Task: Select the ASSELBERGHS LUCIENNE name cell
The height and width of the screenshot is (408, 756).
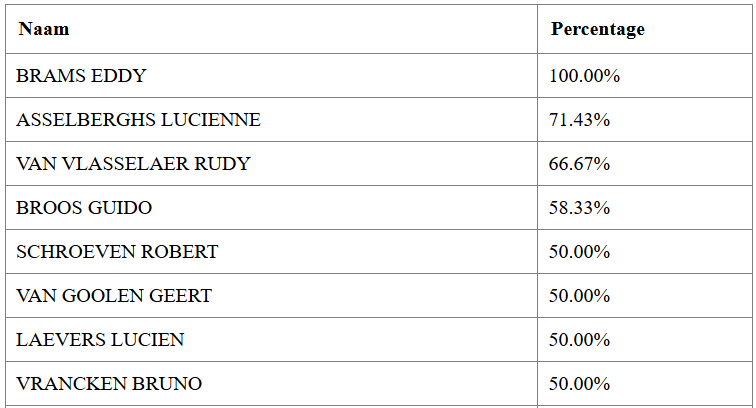Action: pyautogui.click(x=271, y=120)
